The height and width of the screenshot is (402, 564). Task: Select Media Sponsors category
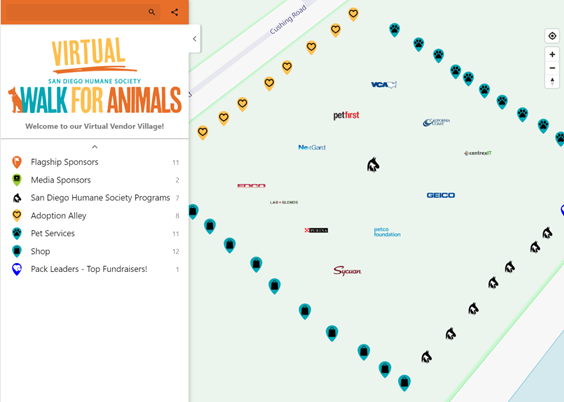(95, 180)
